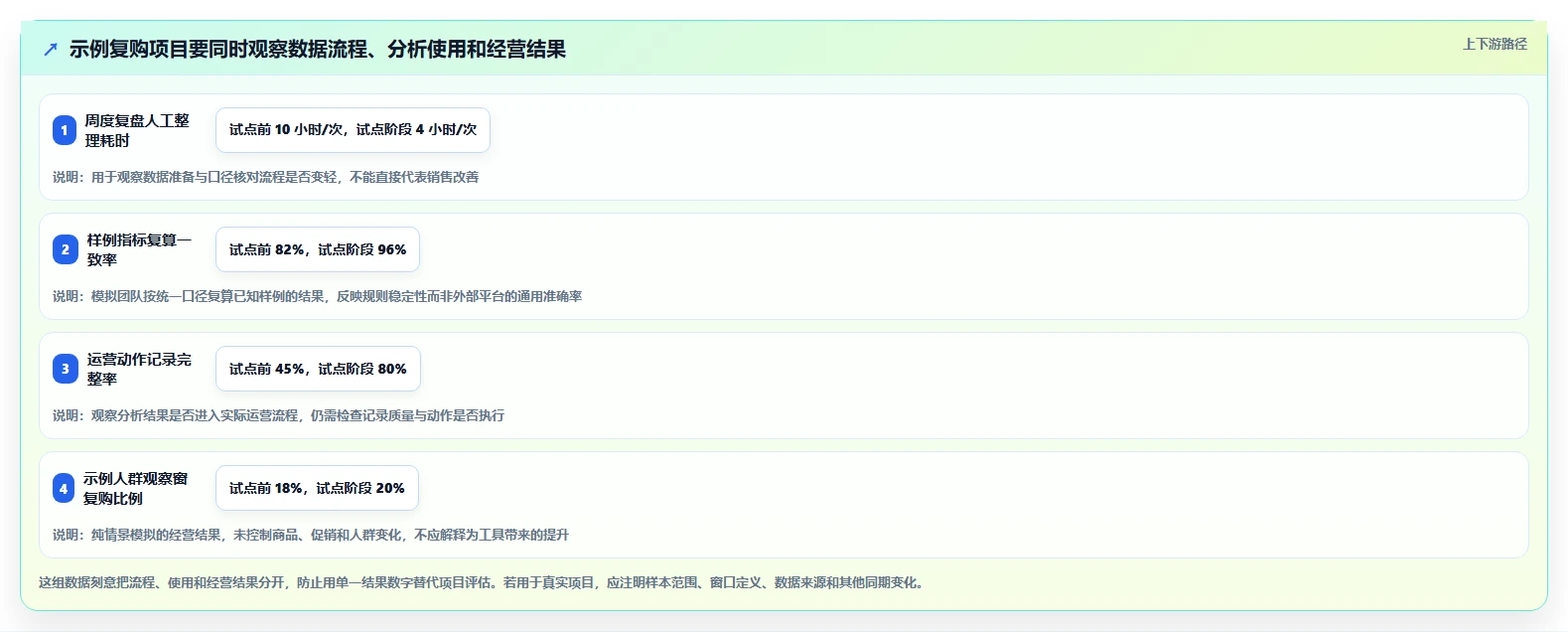1568x632 pixels.
Task: Click the arrow icon beside the panel title
Action: tap(51, 49)
